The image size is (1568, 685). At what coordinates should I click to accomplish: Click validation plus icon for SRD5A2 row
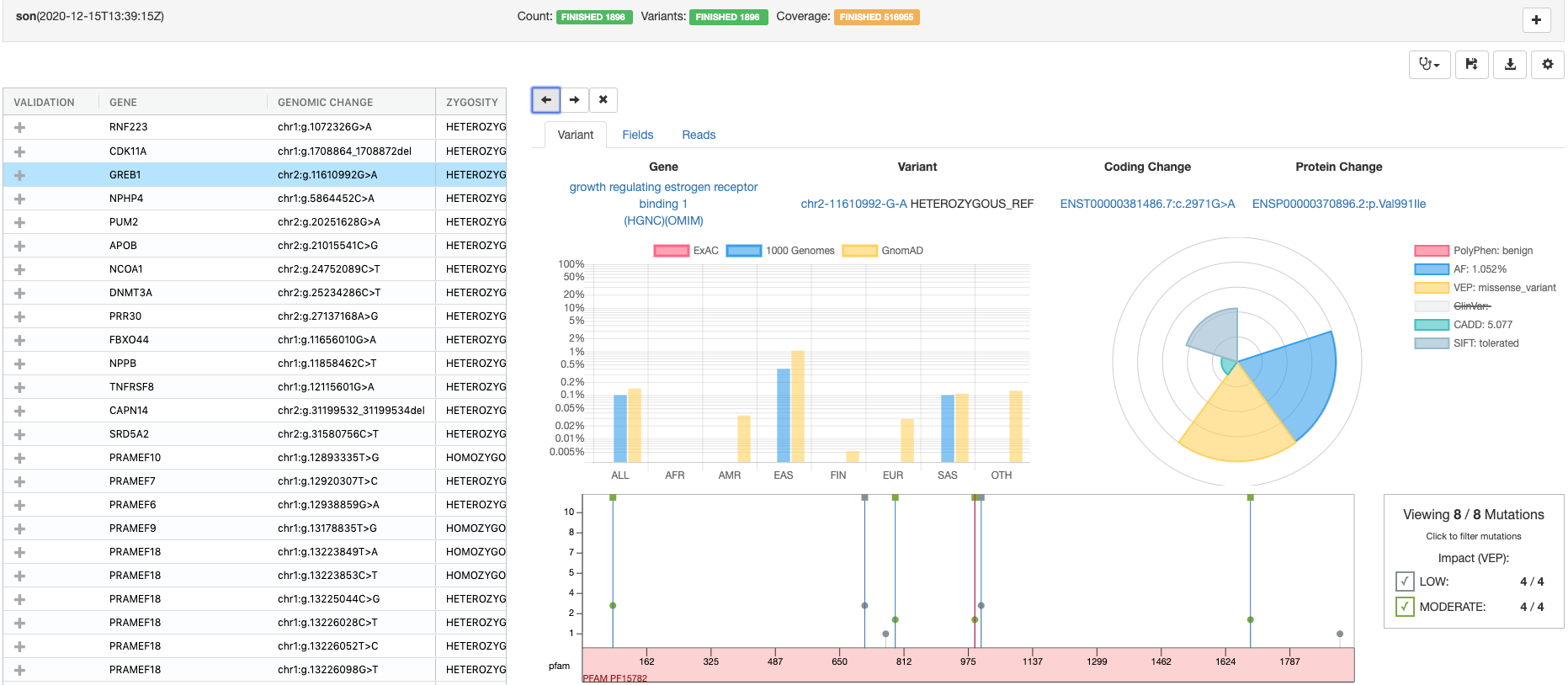pos(19,434)
